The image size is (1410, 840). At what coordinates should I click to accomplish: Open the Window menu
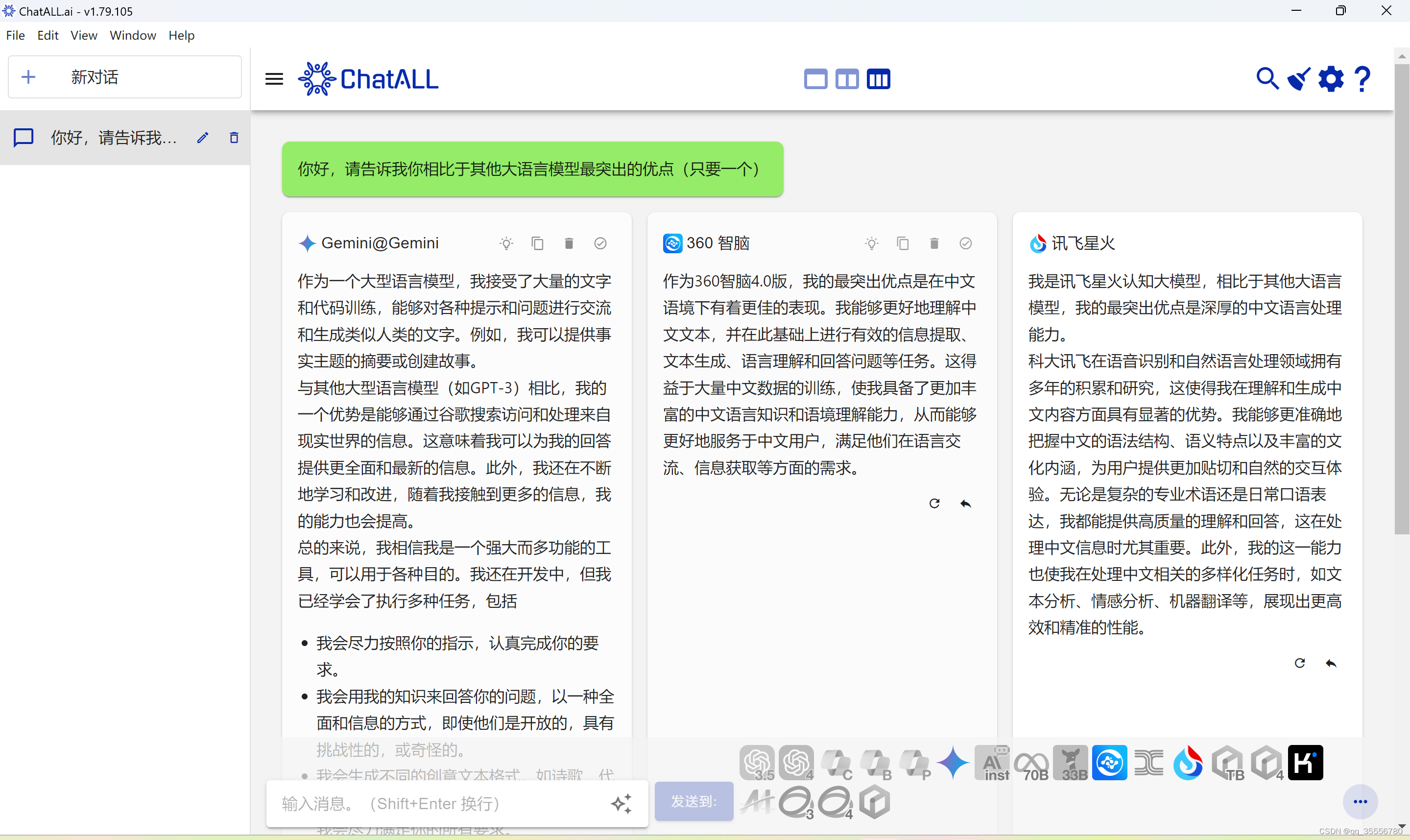pos(132,35)
